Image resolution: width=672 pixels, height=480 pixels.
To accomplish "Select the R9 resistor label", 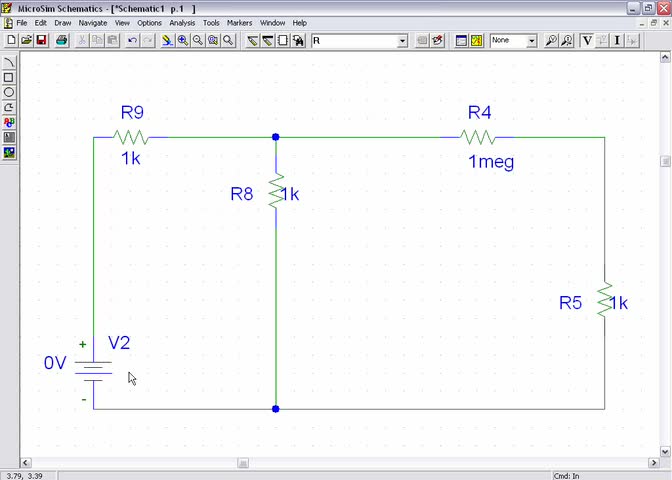I will click(132, 112).
